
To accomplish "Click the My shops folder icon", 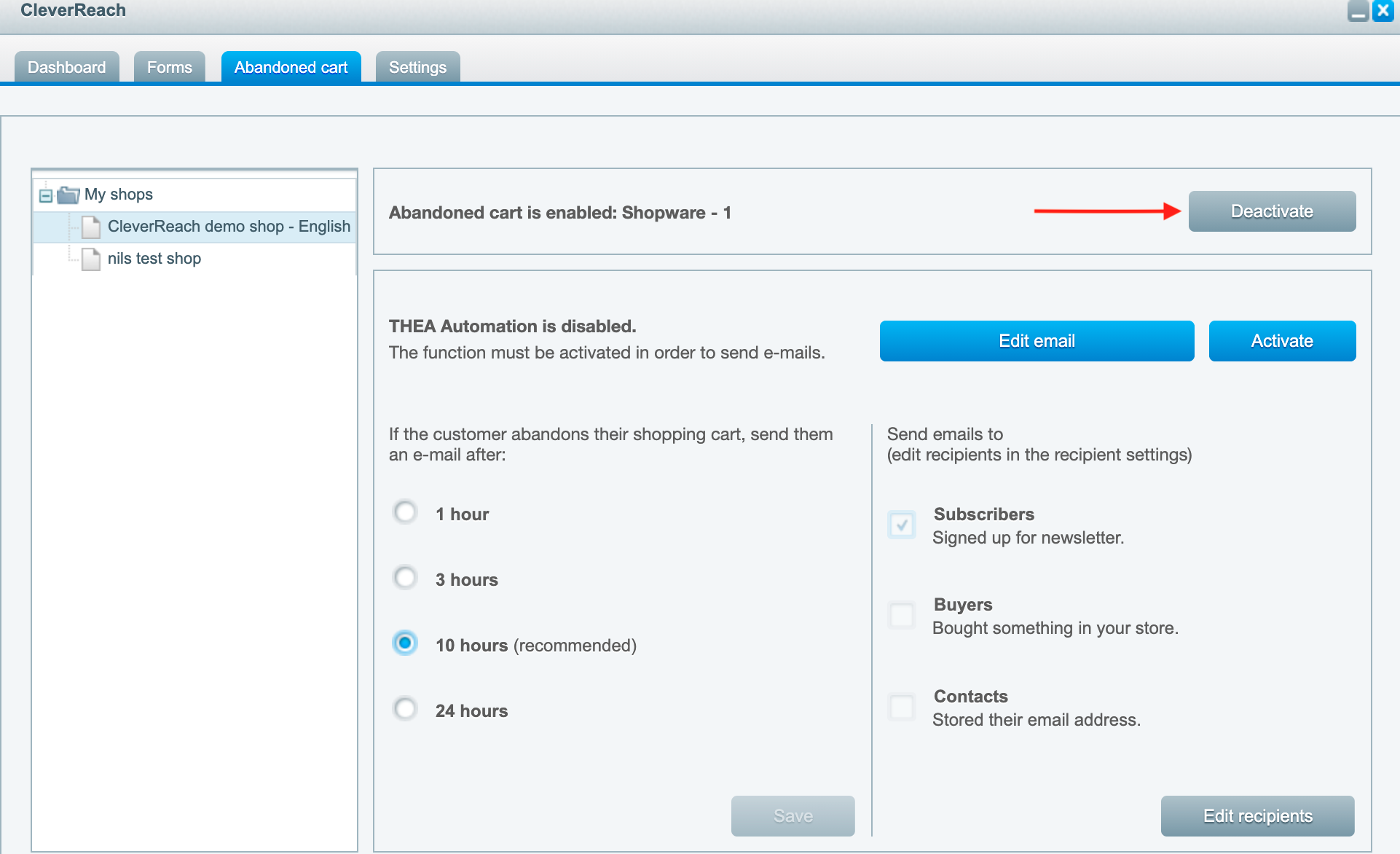I will click(68, 195).
